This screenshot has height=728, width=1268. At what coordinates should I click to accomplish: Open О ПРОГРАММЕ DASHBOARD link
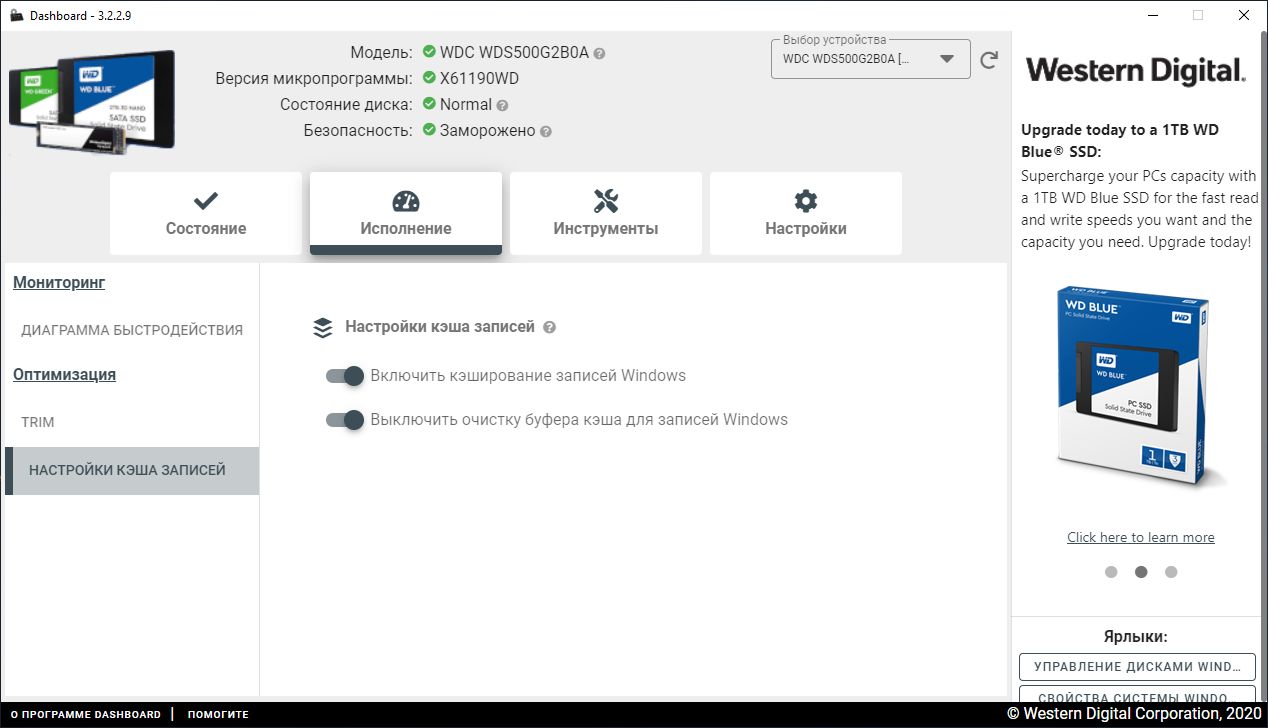pyautogui.click(x=86, y=715)
